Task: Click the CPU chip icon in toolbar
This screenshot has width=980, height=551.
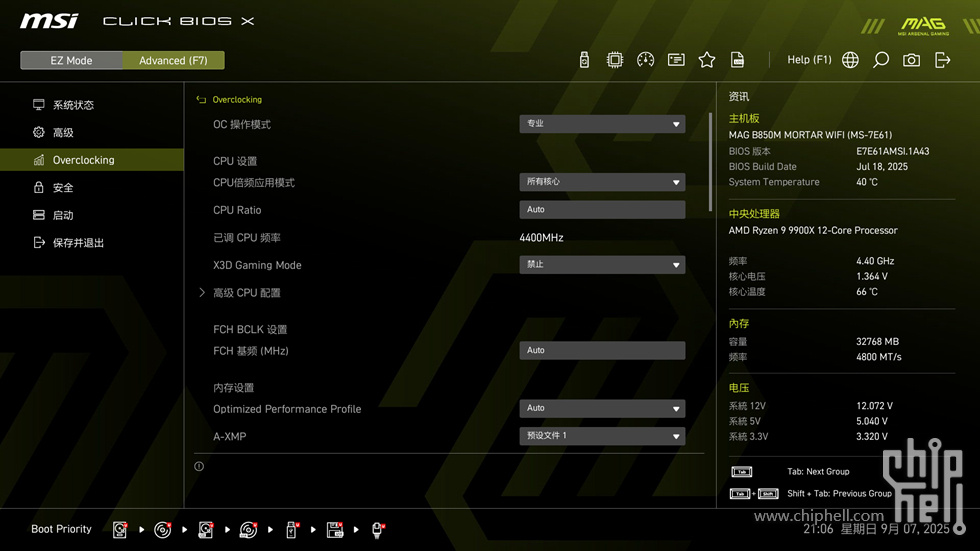Action: click(x=615, y=60)
